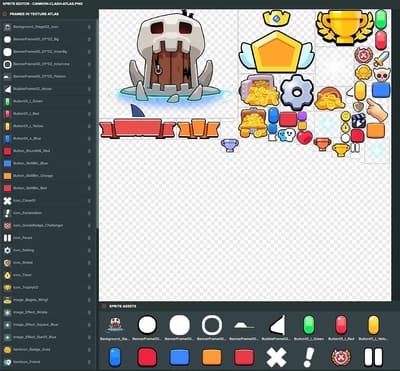This screenshot has height=371, width=400.
Task: Select the white circle banner frame in Sprite Assets
Action: tap(147, 325)
